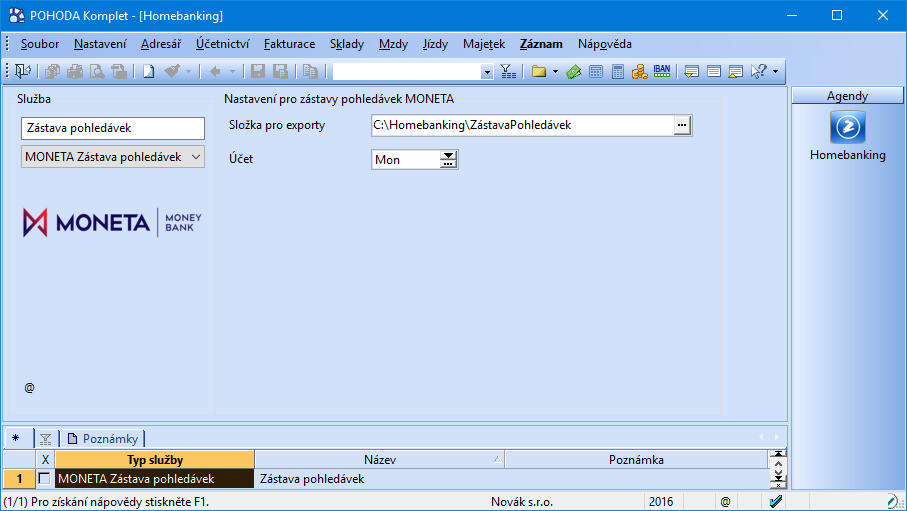The height and width of the screenshot is (511, 907).
Task: Open the Homebanking agenda icon
Action: [847, 127]
